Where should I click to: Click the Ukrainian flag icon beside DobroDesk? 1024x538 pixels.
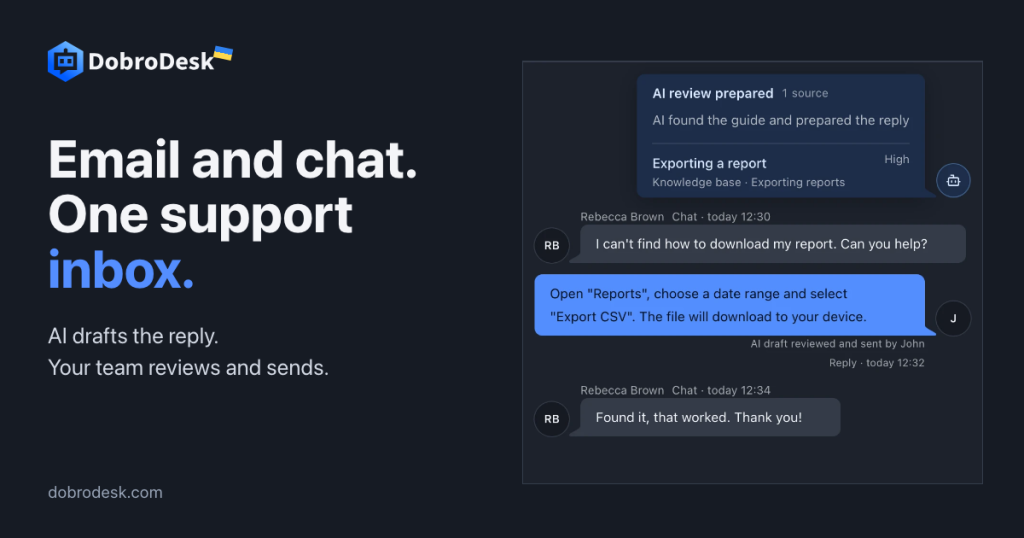click(x=223, y=54)
